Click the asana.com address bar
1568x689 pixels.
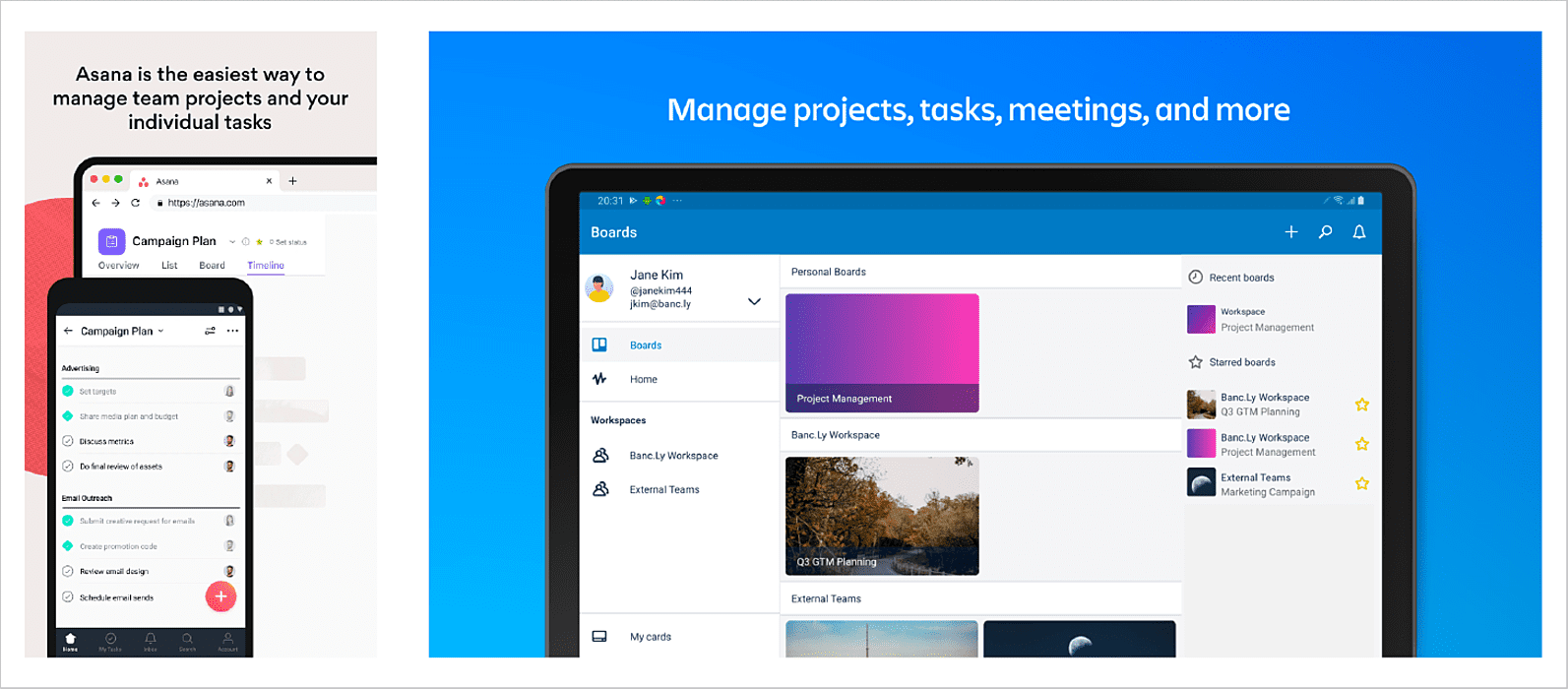(x=263, y=203)
